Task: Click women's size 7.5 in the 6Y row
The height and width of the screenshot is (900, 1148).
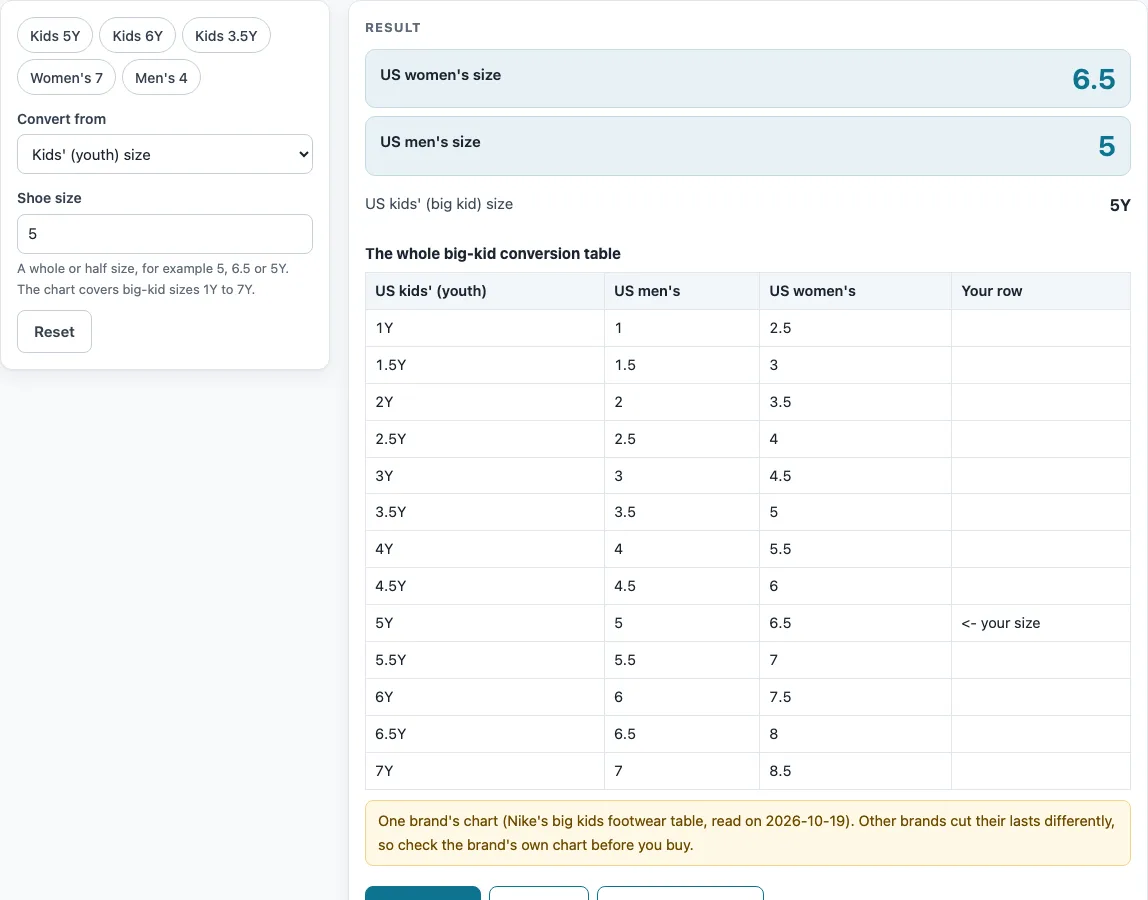Action: (x=855, y=697)
